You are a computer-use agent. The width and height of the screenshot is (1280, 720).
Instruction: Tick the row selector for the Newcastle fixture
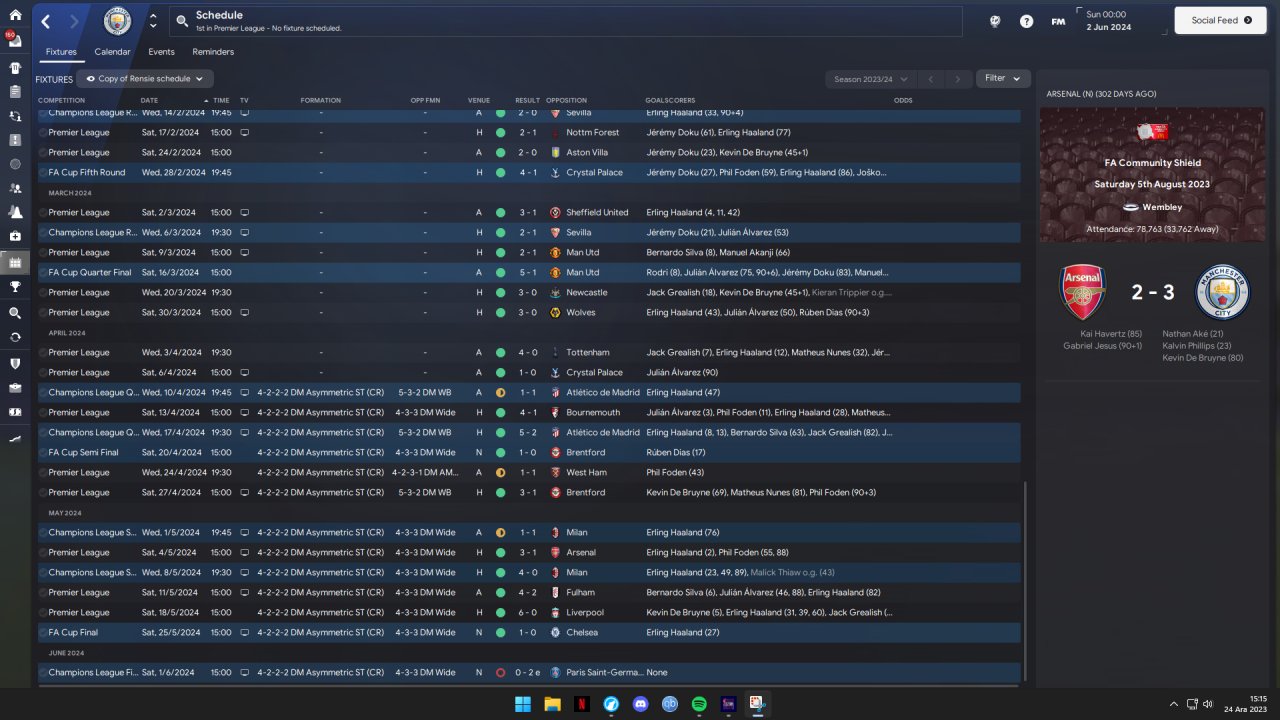pyautogui.click(x=43, y=292)
